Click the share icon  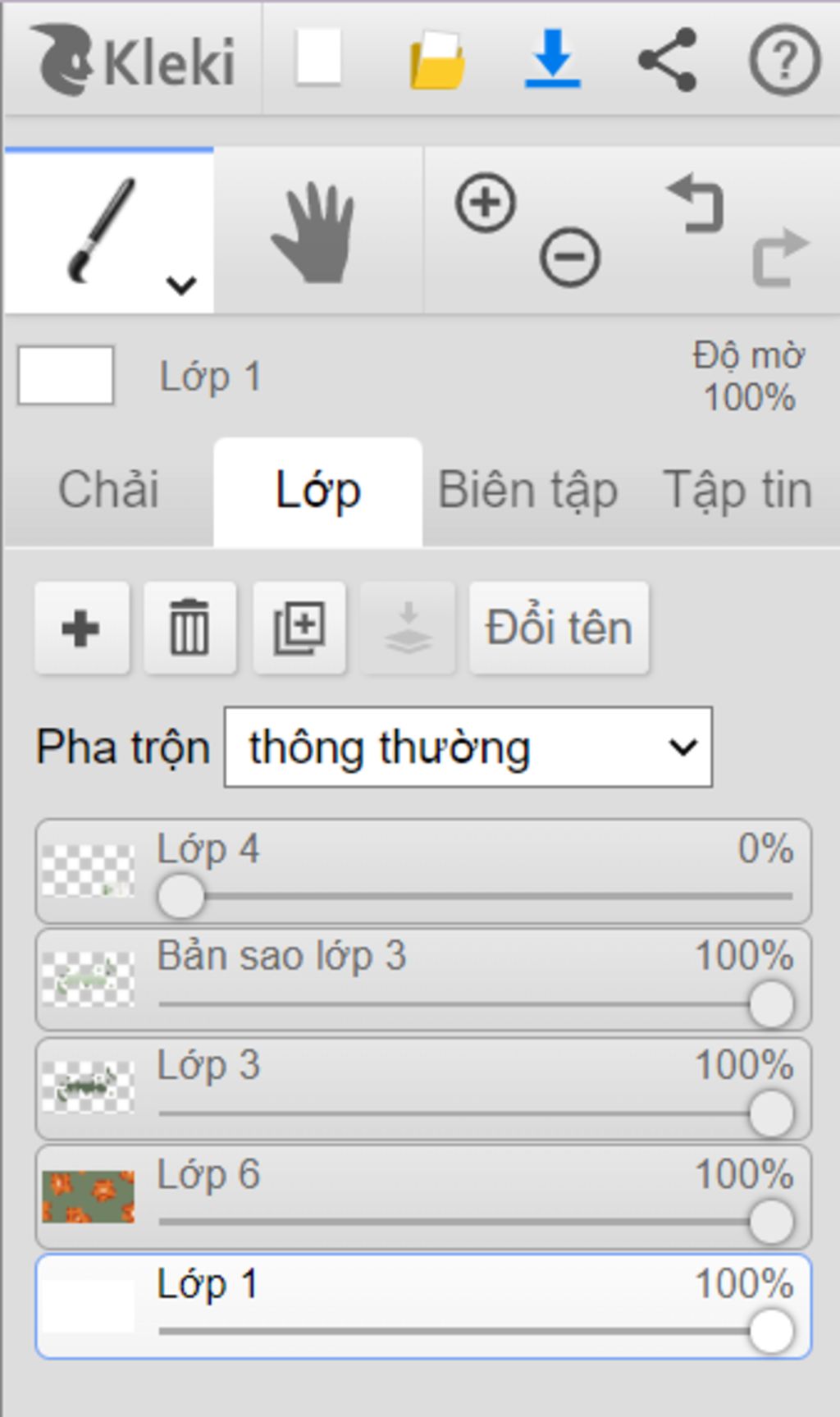point(668,59)
